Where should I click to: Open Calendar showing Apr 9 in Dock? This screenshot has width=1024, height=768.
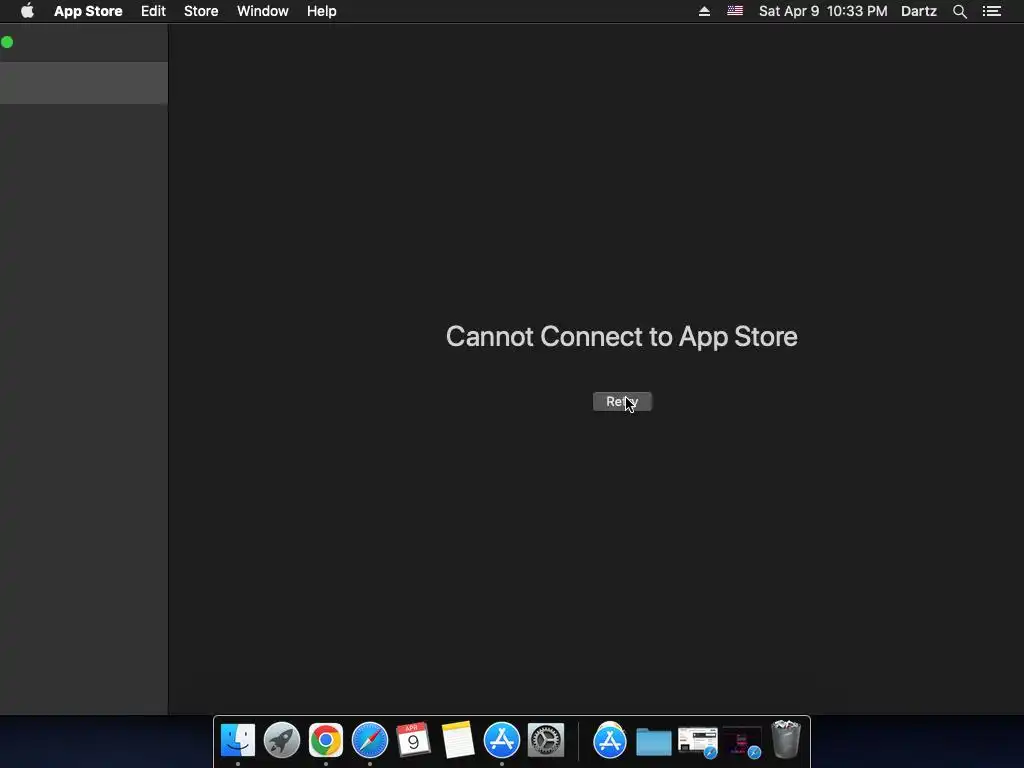point(413,740)
